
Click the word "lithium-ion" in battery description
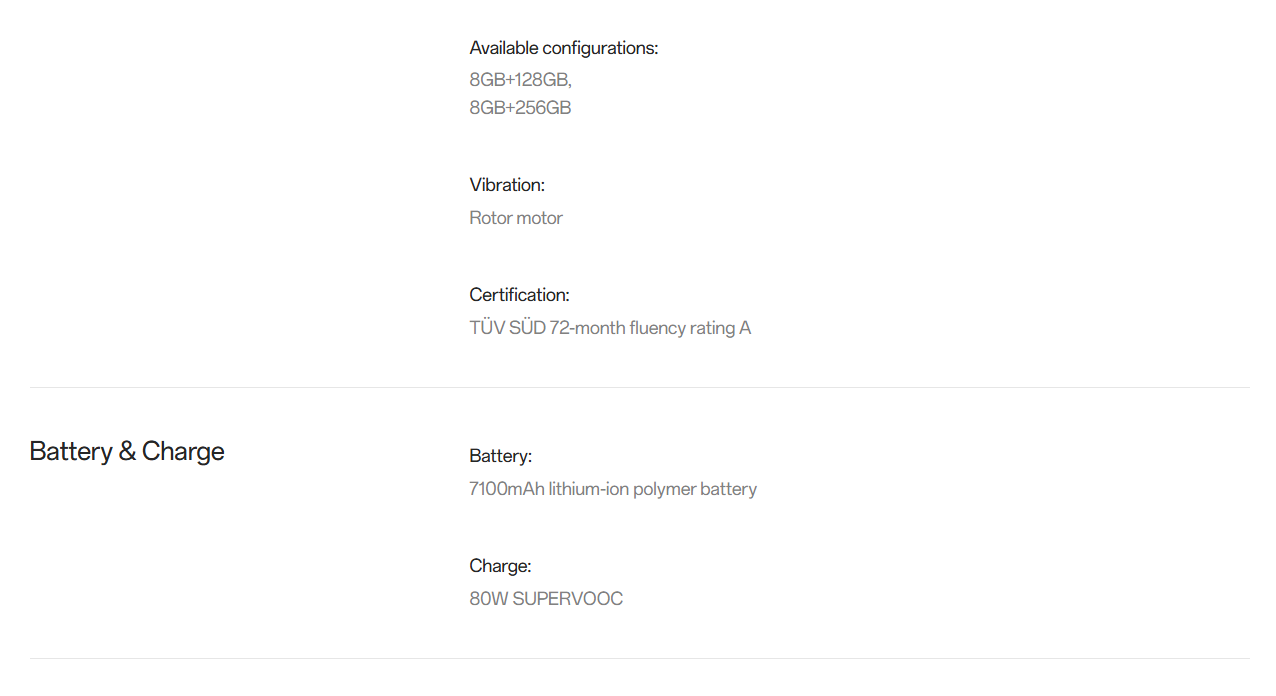tap(588, 489)
